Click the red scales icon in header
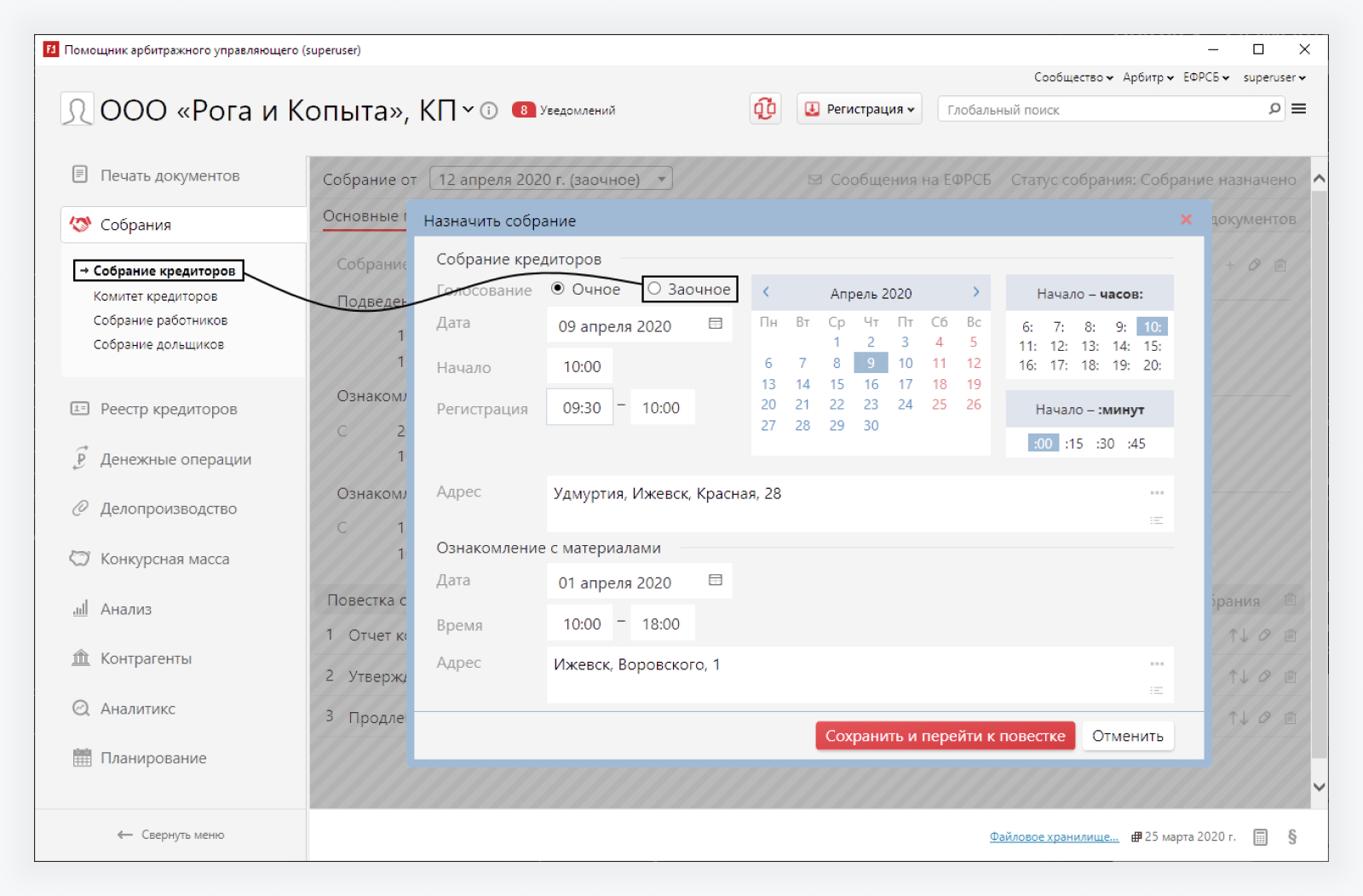This screenshot has height=896, width=1363. click(x=764, y=109)
